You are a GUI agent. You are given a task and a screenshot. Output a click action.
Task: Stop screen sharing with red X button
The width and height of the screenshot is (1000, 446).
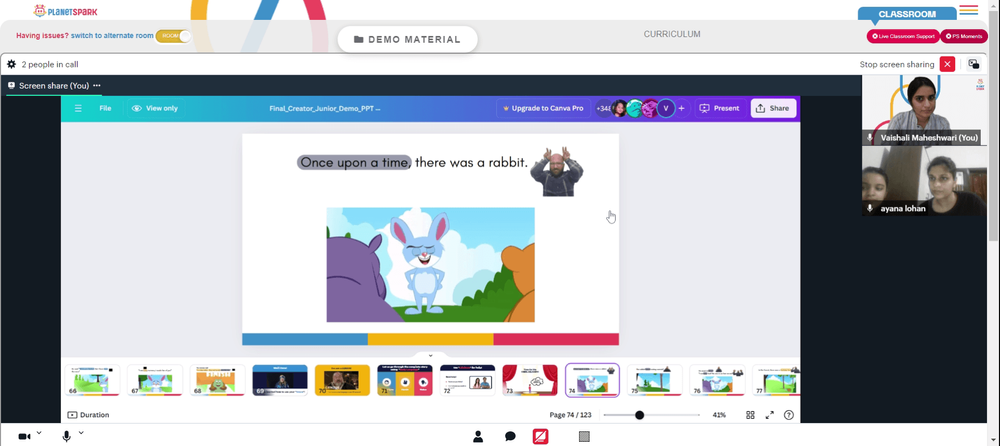[x=947, y=64]
